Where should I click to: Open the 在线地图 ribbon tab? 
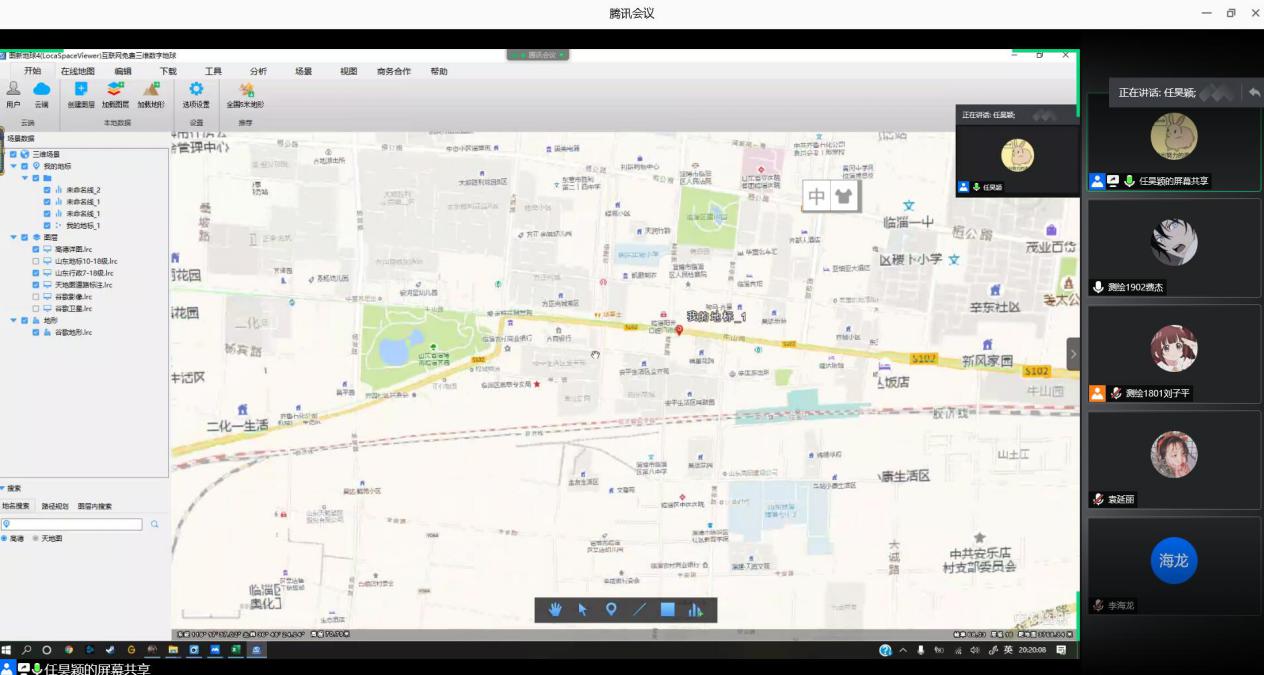point(78,71)
